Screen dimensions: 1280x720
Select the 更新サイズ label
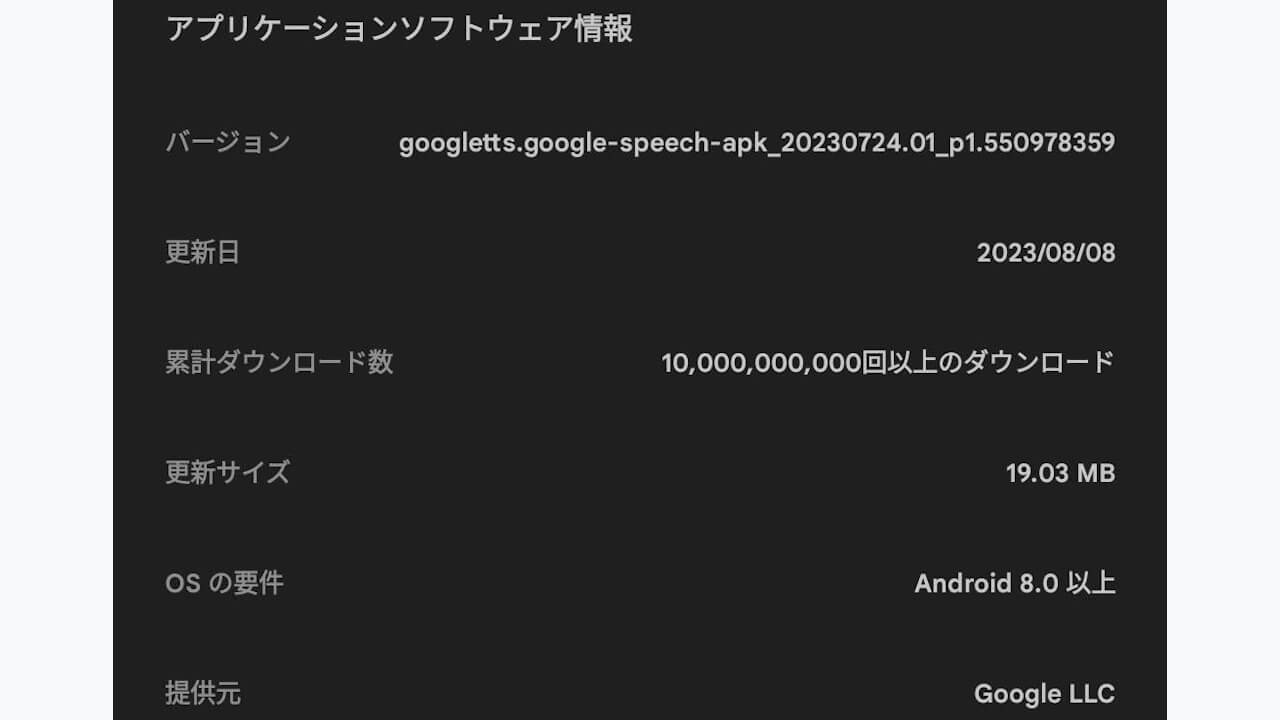229,473
